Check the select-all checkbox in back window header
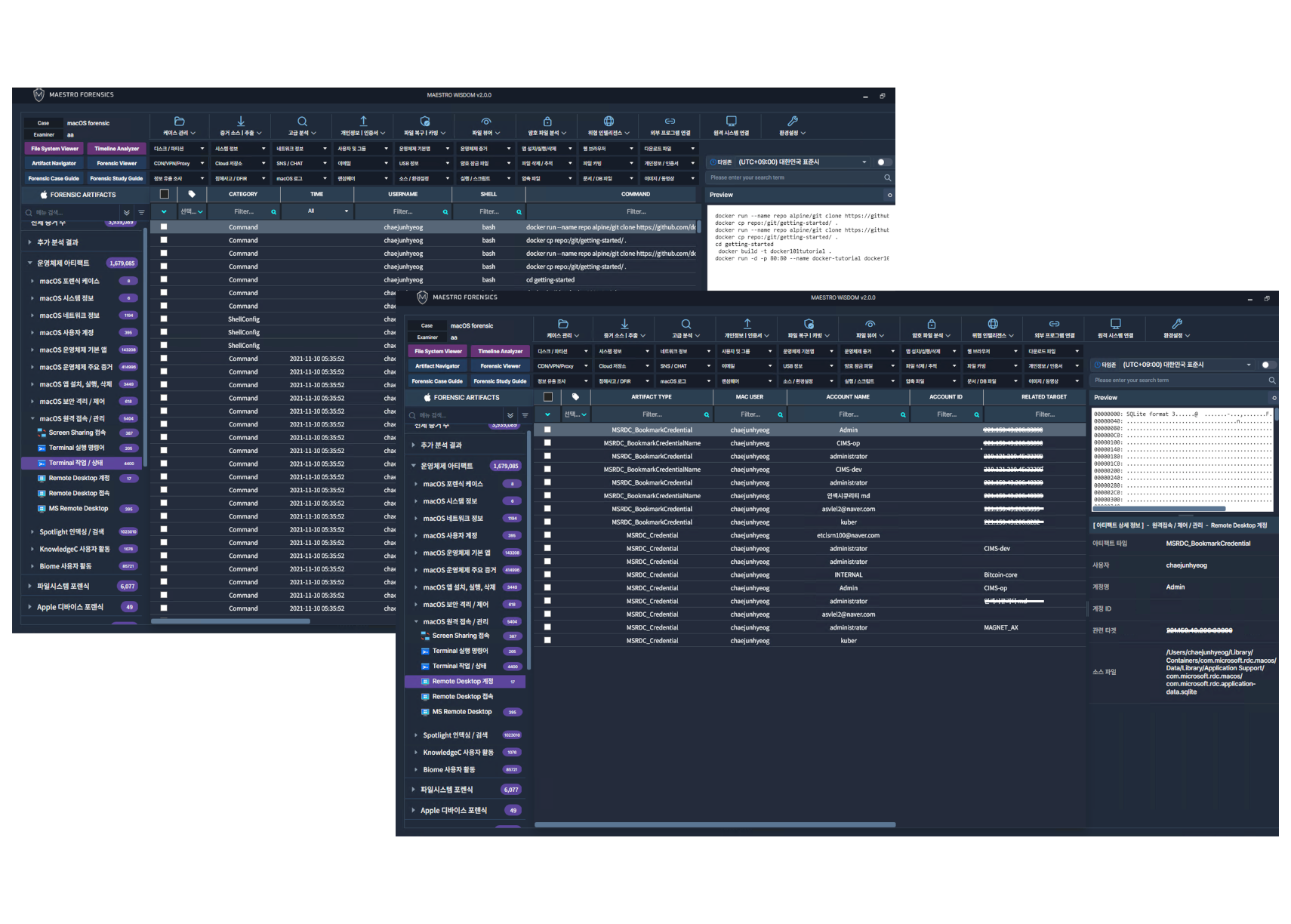Image resolution: width=1291 pixels, height=924 pixels. point(165,194)
